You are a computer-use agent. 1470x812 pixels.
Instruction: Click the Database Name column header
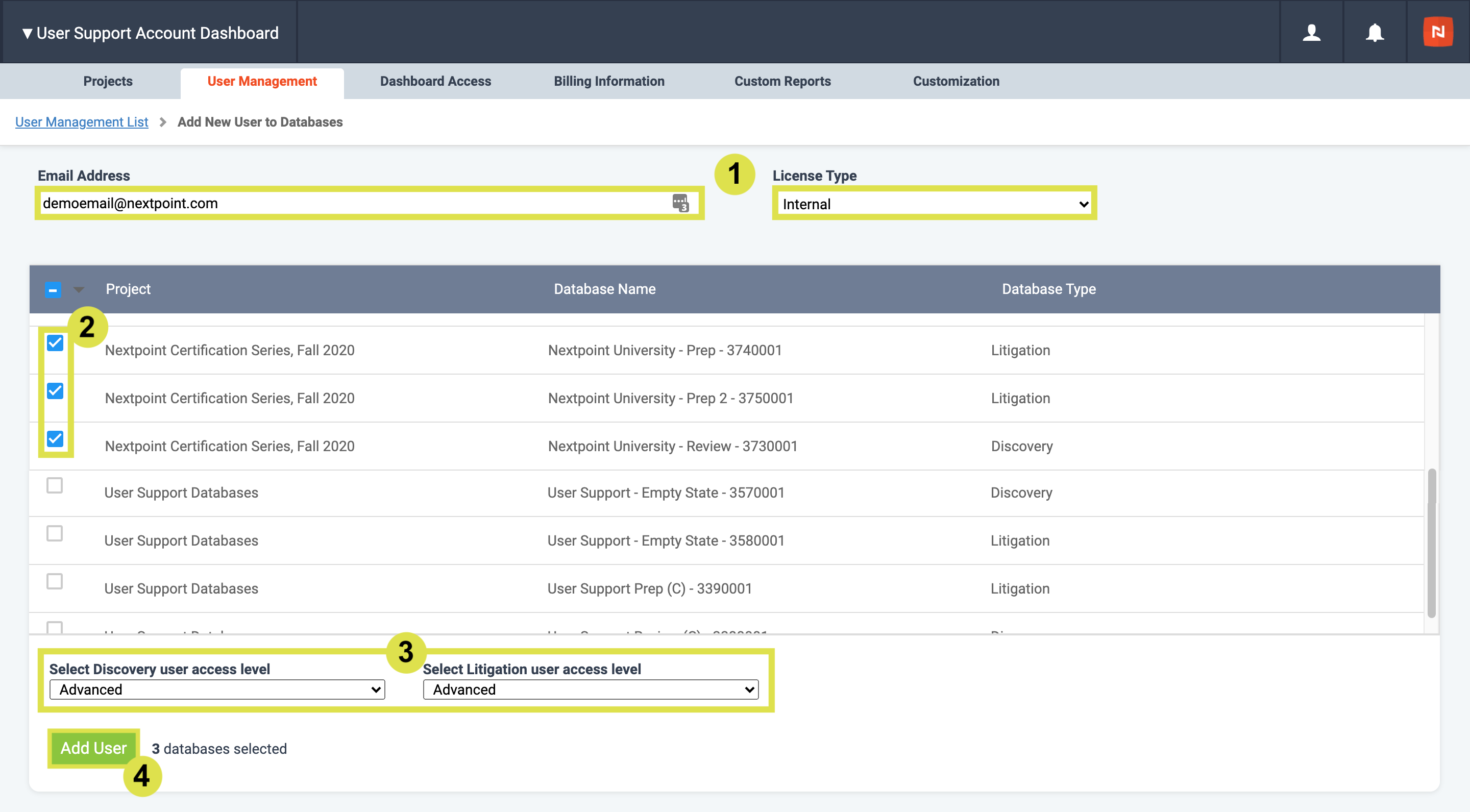(x=605, y=289)
